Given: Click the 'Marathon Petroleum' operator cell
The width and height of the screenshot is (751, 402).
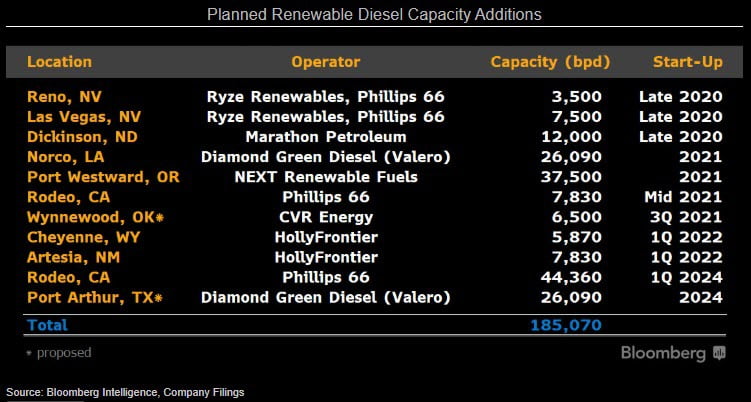Looking at the screenshot, I should (326, 137).
